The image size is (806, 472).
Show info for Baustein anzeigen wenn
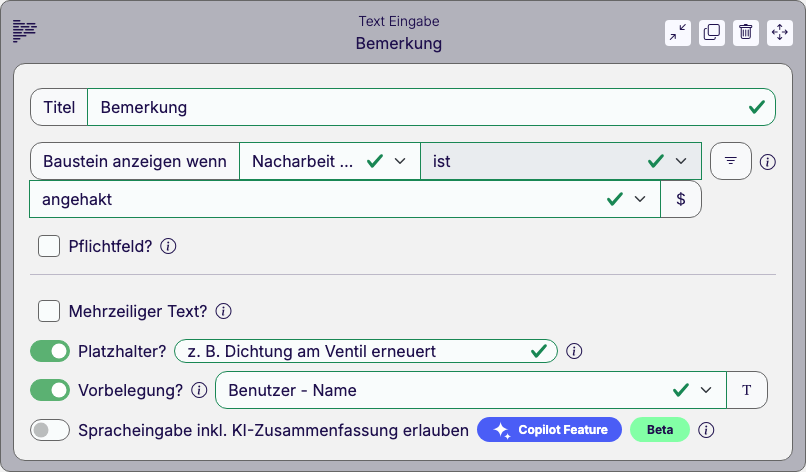pos(767,162)
